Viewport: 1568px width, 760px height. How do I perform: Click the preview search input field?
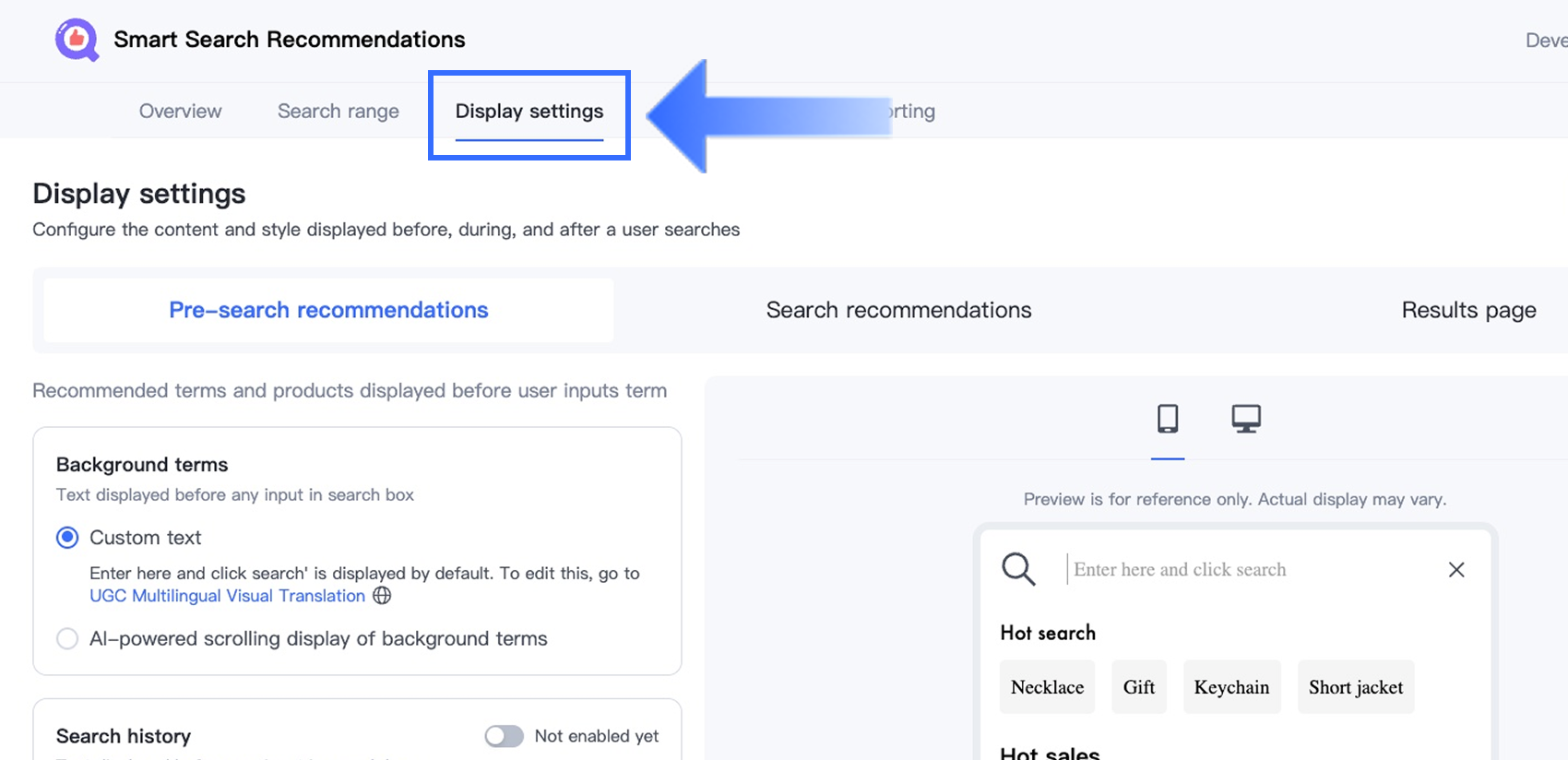1245,569
